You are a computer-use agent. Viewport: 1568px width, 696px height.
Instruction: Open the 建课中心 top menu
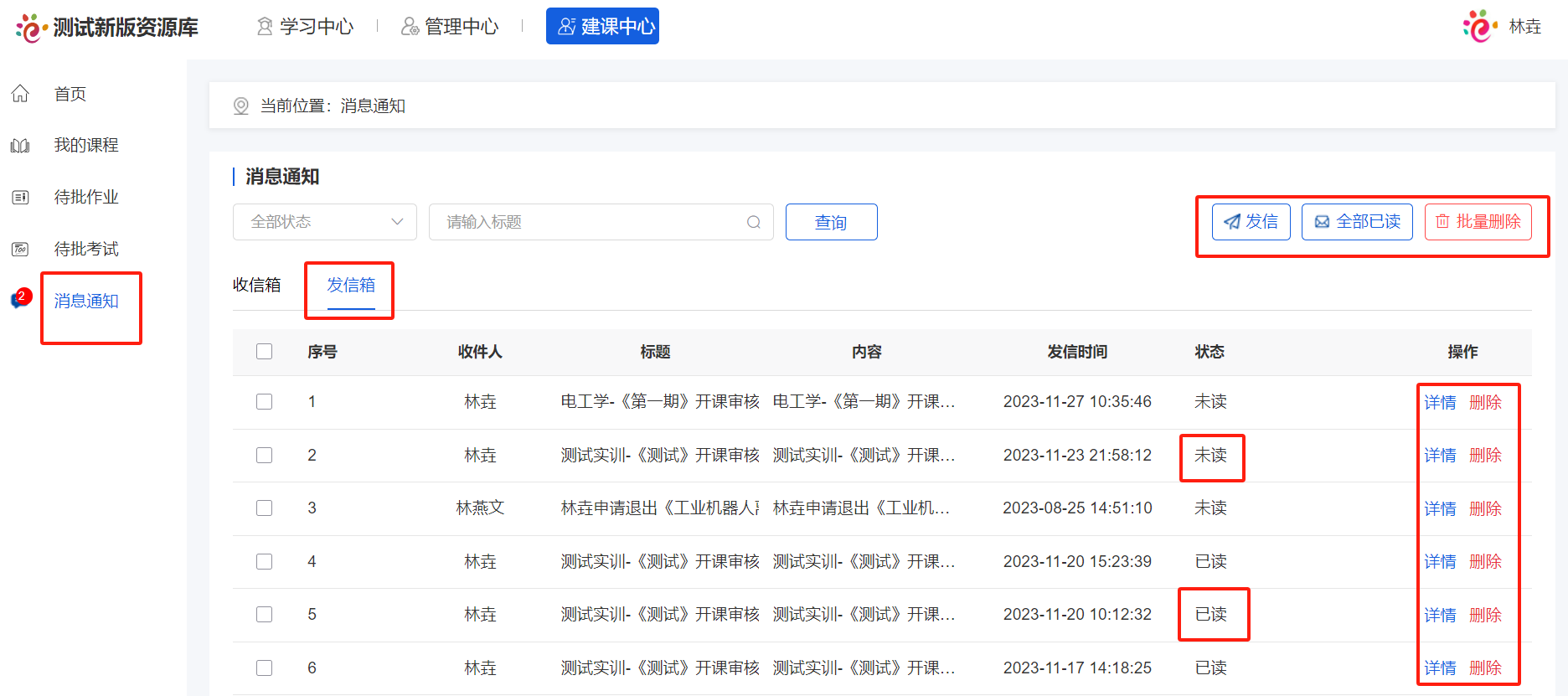pos(602,26)
